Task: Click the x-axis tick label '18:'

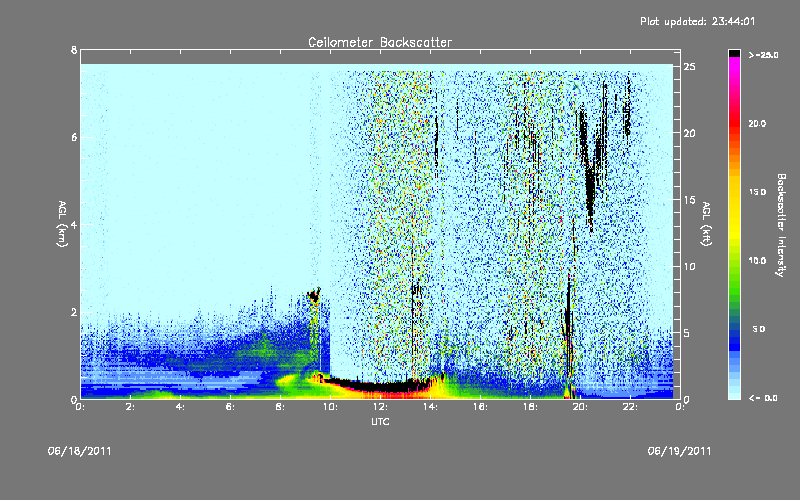Action: pos(531,407)
